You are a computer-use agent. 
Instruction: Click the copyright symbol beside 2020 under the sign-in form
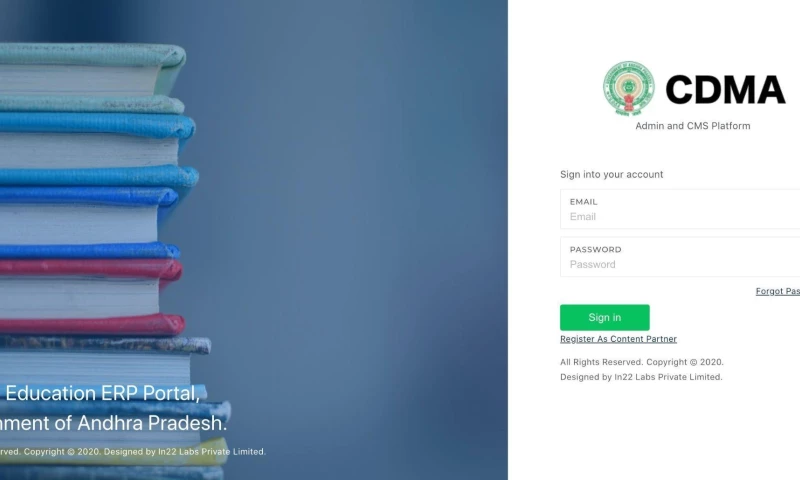coord(693,362)
